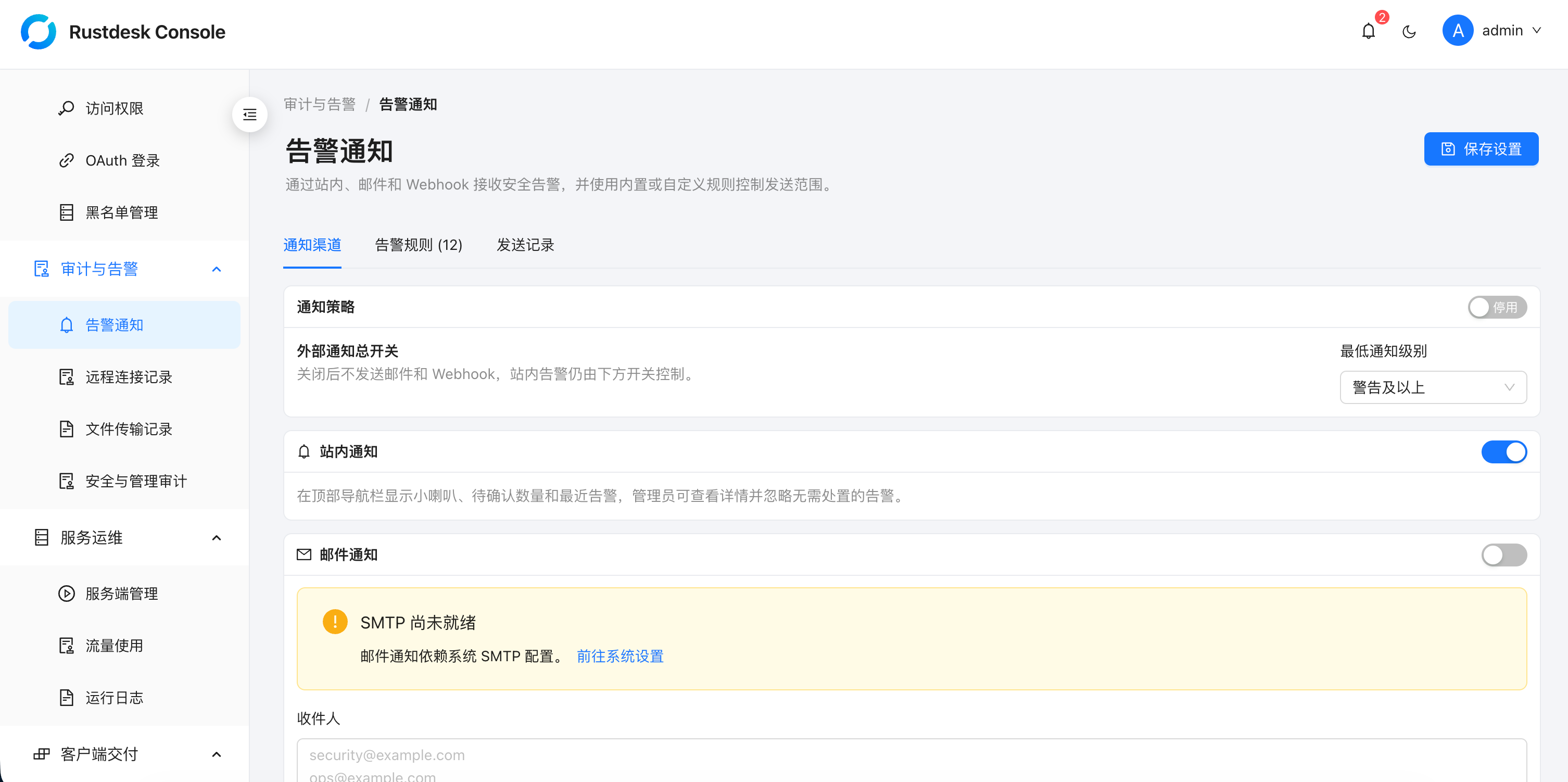Click the bell icon beside 告警通知 in sidebar
This screenshot has width=1568, height=782.
coord(66,325)
